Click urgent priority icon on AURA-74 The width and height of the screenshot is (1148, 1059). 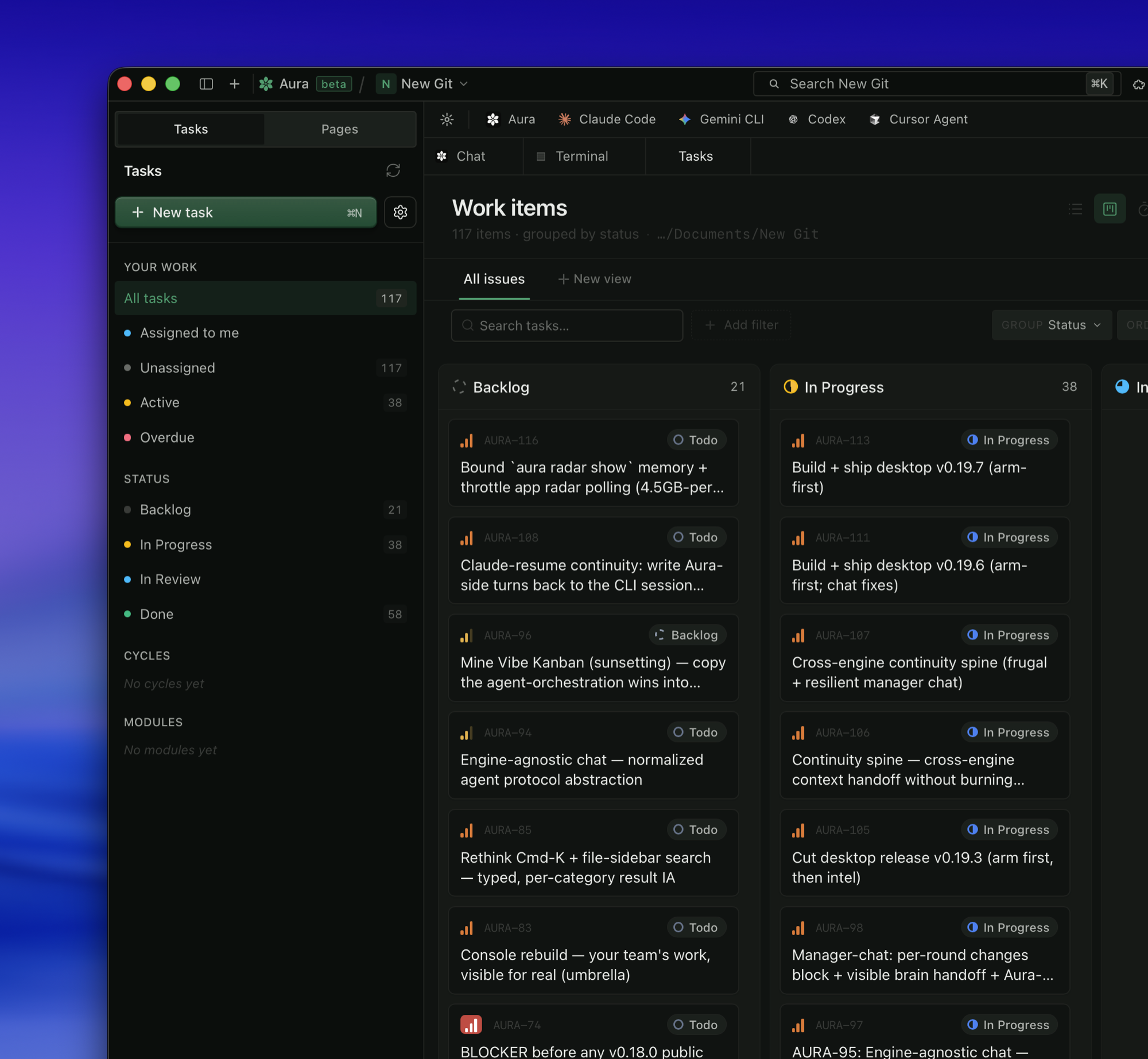click(471, 1025)
